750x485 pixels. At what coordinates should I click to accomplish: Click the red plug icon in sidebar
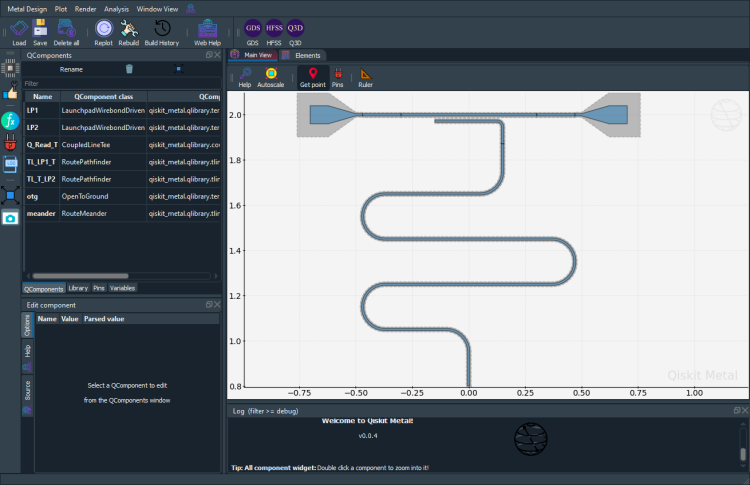click(x=10, y=142)
